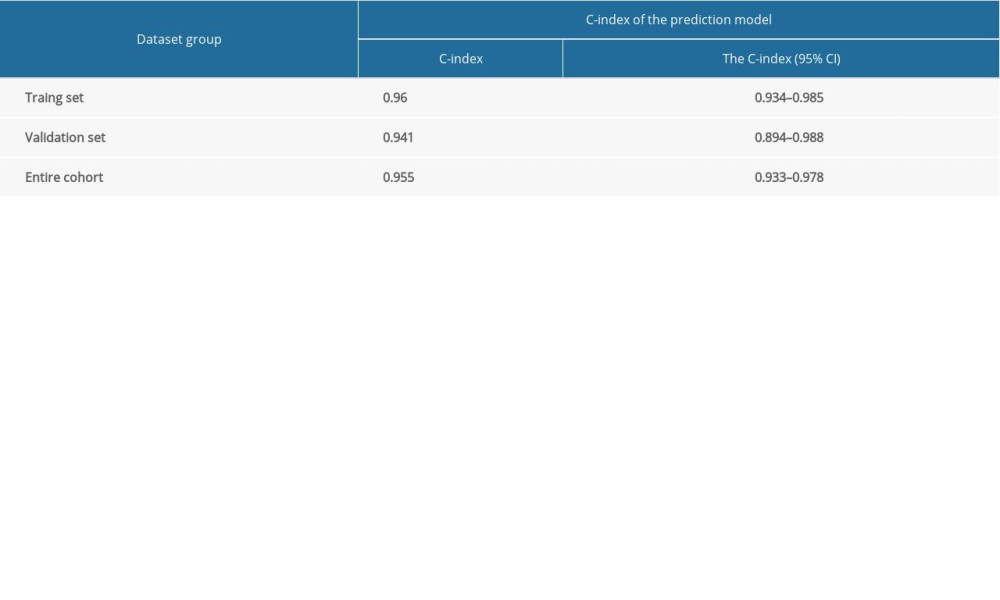Click the Training set table row
This screenshot has height=600, width=1000.
click(500, 97)
